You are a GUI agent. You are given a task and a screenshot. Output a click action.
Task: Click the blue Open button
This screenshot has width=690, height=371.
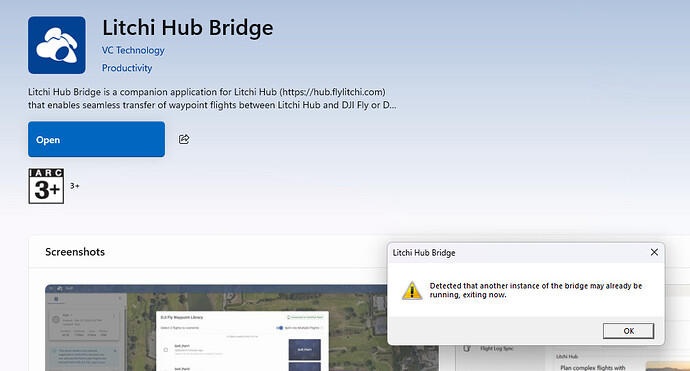click(x=96, y=140)
